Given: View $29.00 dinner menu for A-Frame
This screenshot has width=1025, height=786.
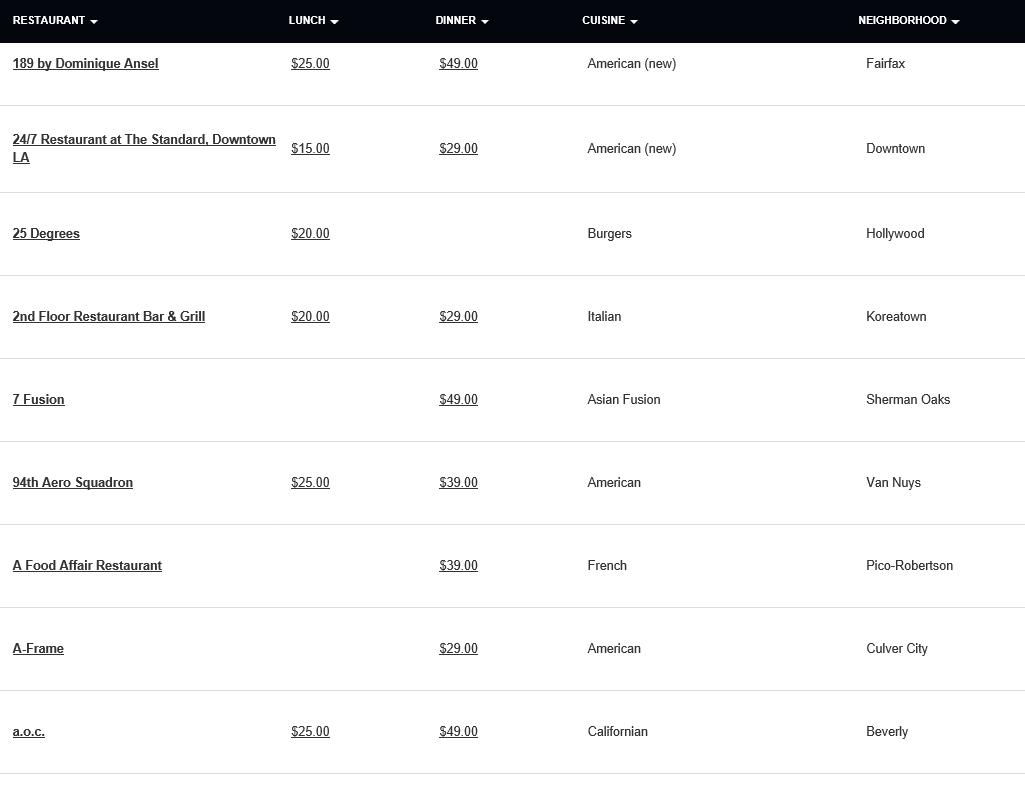Looking at the screenshot, I should click(x=458, y=648).
